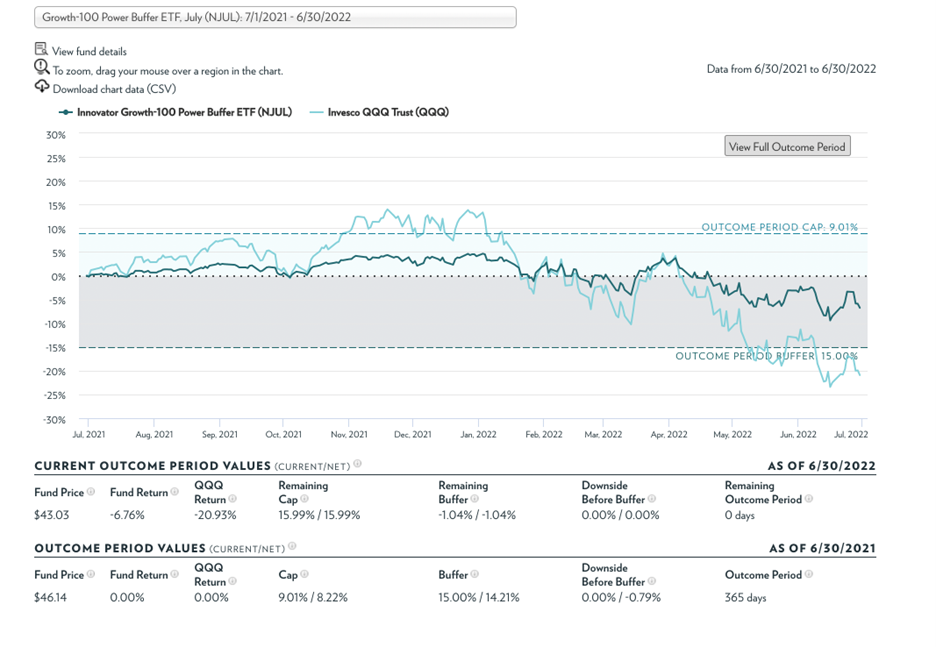This screenshot has height=647, width=936.
Task: Click the Jan, 2022 axis label
Action: tap(478, 435)
